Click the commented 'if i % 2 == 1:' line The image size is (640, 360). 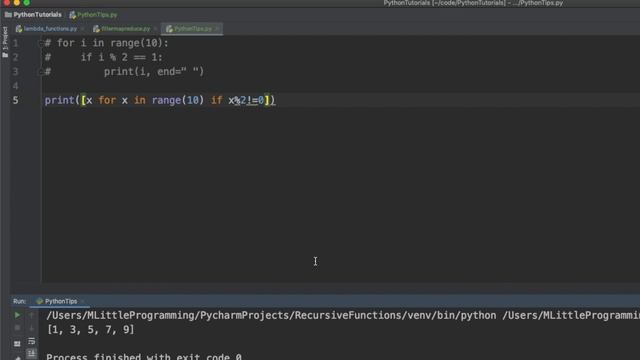(104, 58)
